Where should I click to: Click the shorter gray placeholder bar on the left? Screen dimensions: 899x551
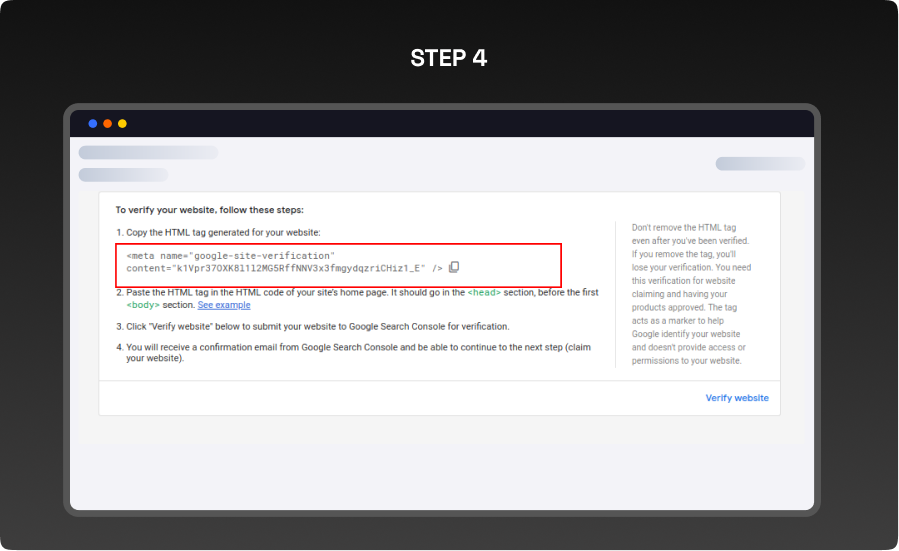123,175
